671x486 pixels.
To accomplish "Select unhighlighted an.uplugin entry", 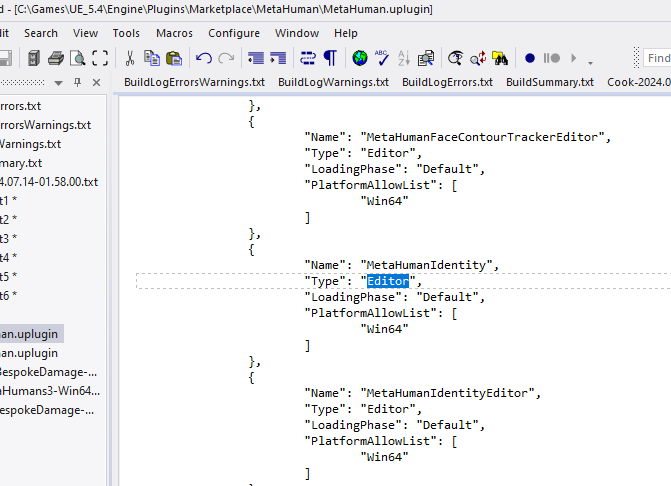I will coord(29,353).
